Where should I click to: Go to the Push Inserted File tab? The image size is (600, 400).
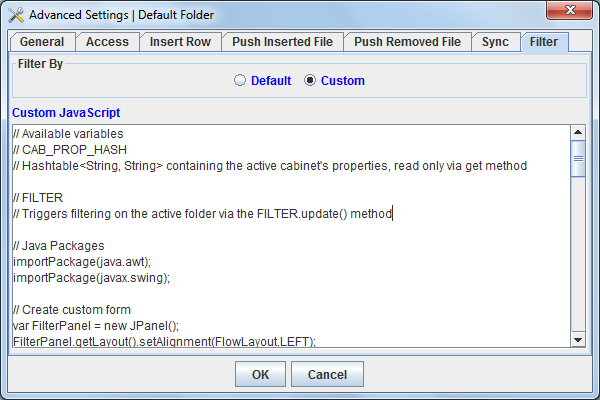[283, 42]
